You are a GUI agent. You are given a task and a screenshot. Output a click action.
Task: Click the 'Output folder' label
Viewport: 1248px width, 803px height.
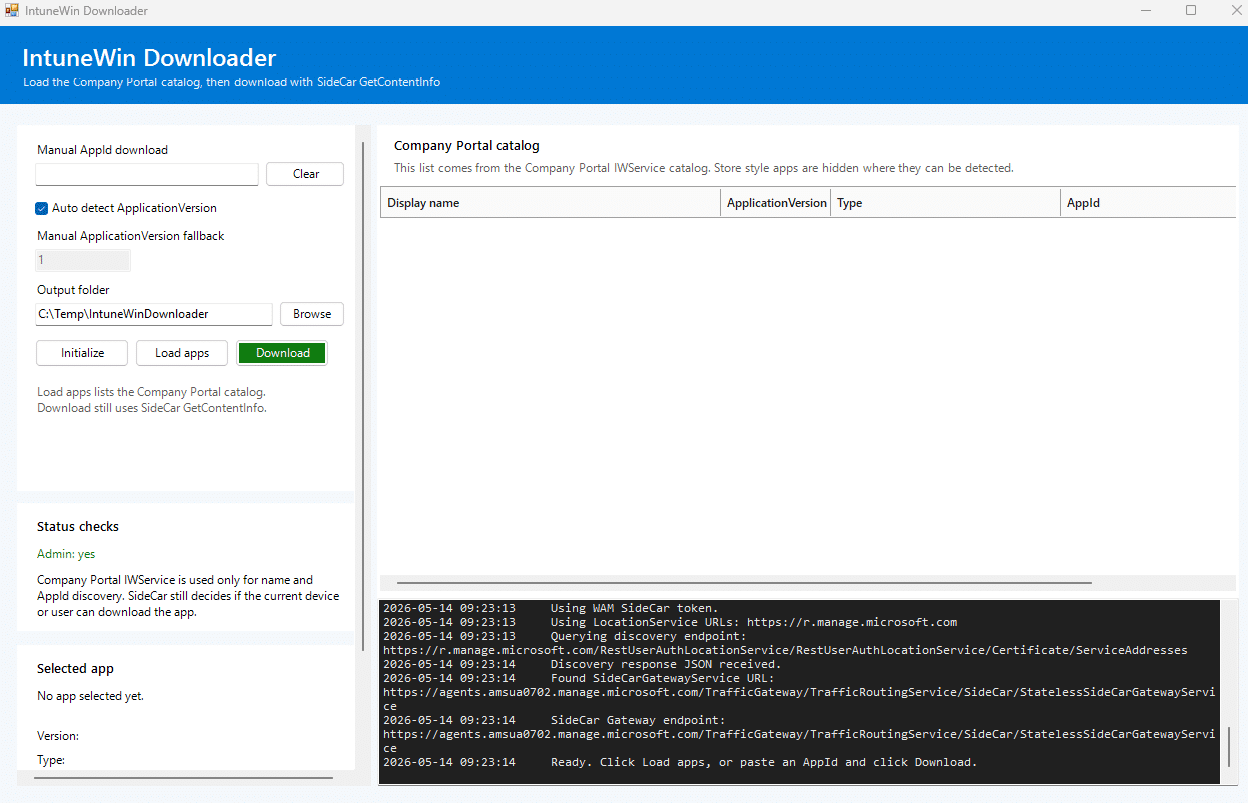point(73,290)
